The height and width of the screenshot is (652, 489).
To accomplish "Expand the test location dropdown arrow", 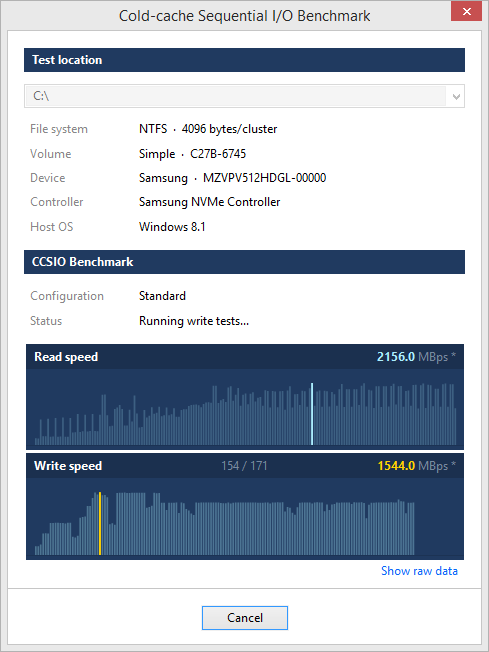I will coord(456,96).
